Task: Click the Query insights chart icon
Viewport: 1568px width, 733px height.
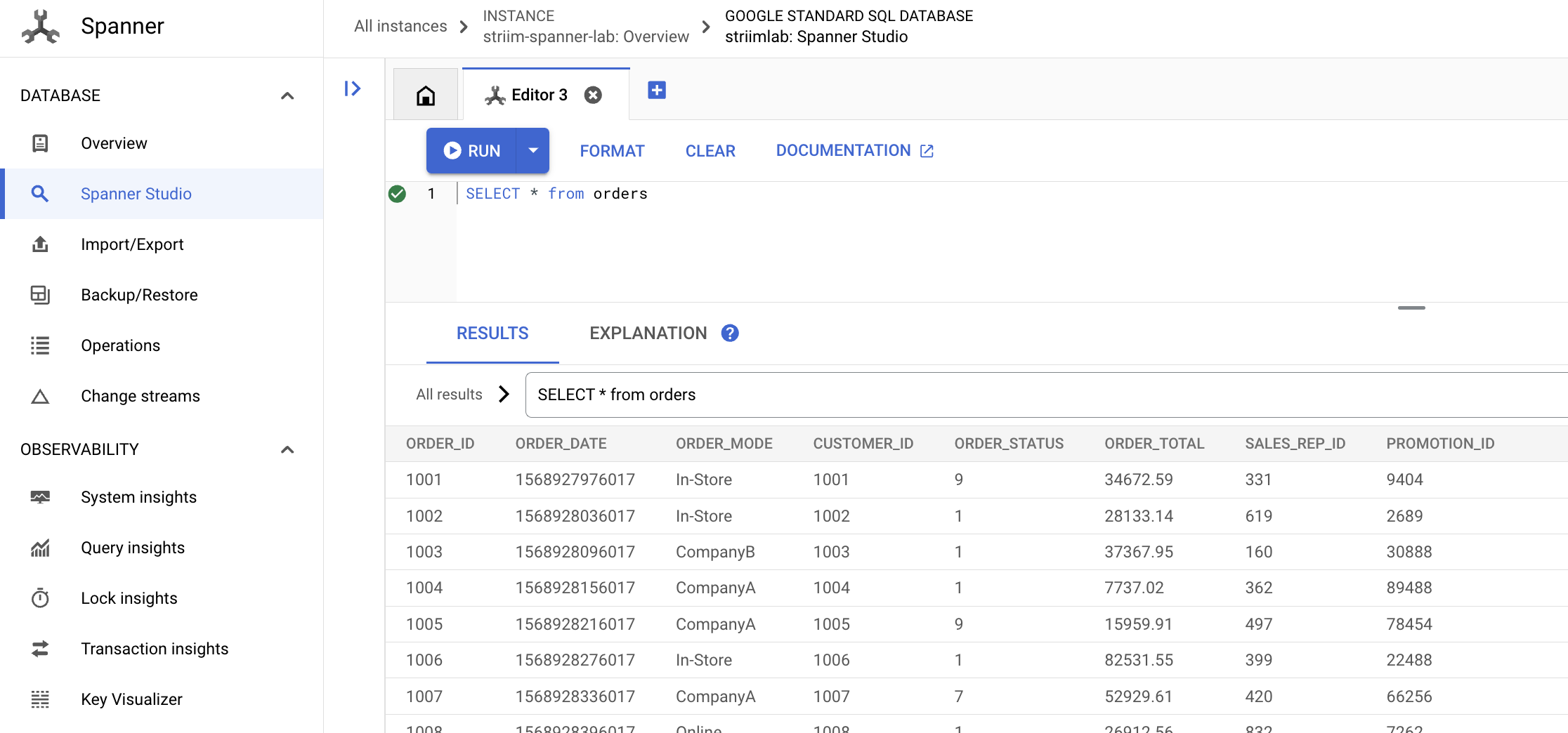Action: 40,548
